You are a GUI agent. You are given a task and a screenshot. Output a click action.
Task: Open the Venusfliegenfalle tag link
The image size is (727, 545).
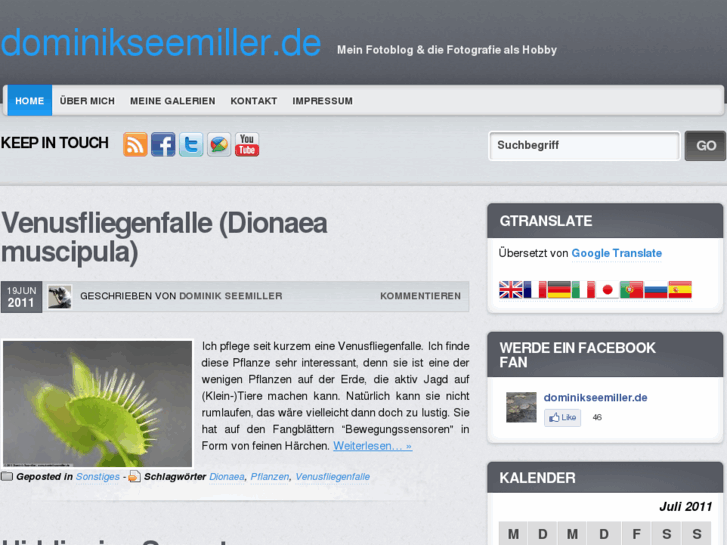tap(332, 476)
